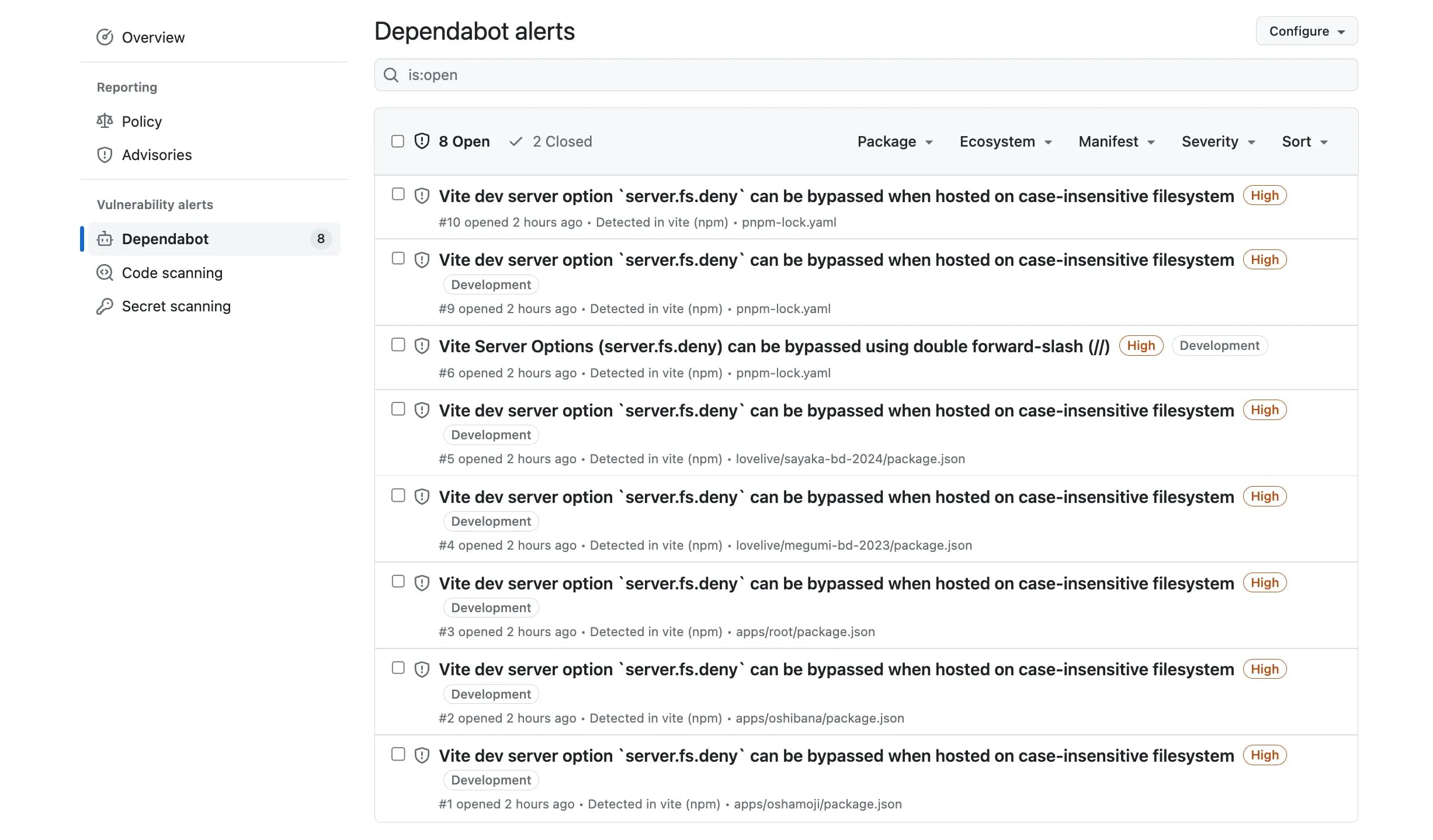Click the High severity label on alert #9

tap(1264, 259)
